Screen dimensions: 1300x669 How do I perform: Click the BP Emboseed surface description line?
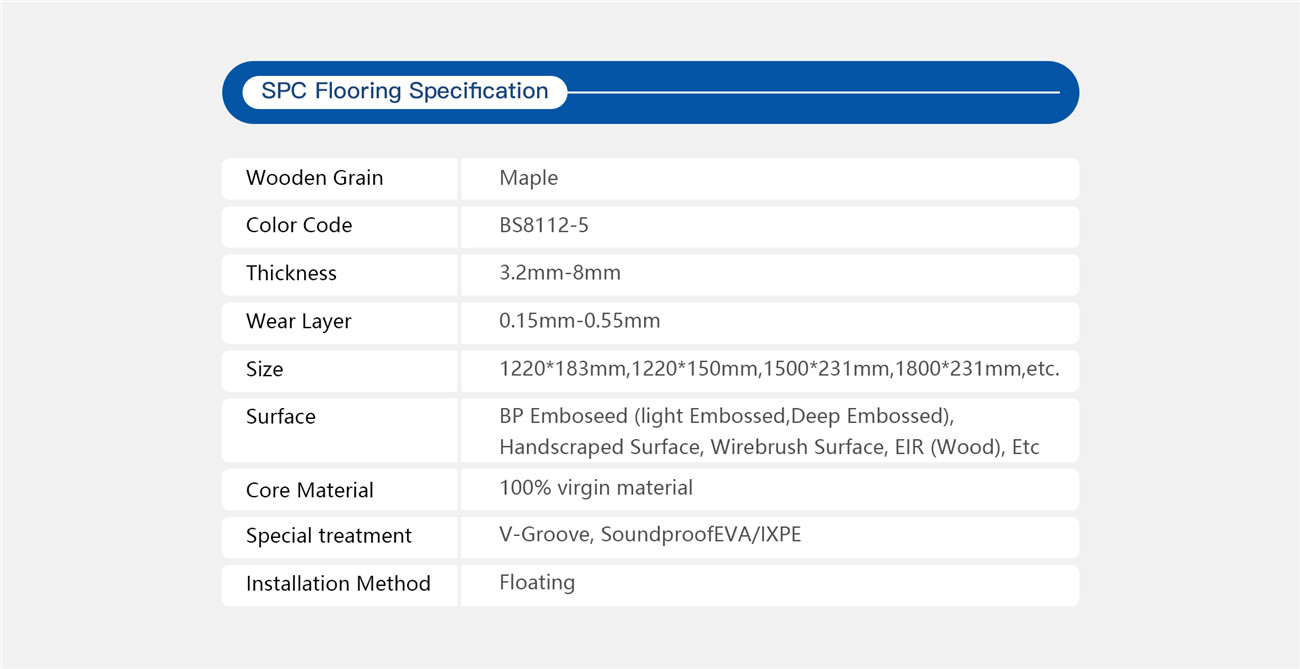(733, 416)
